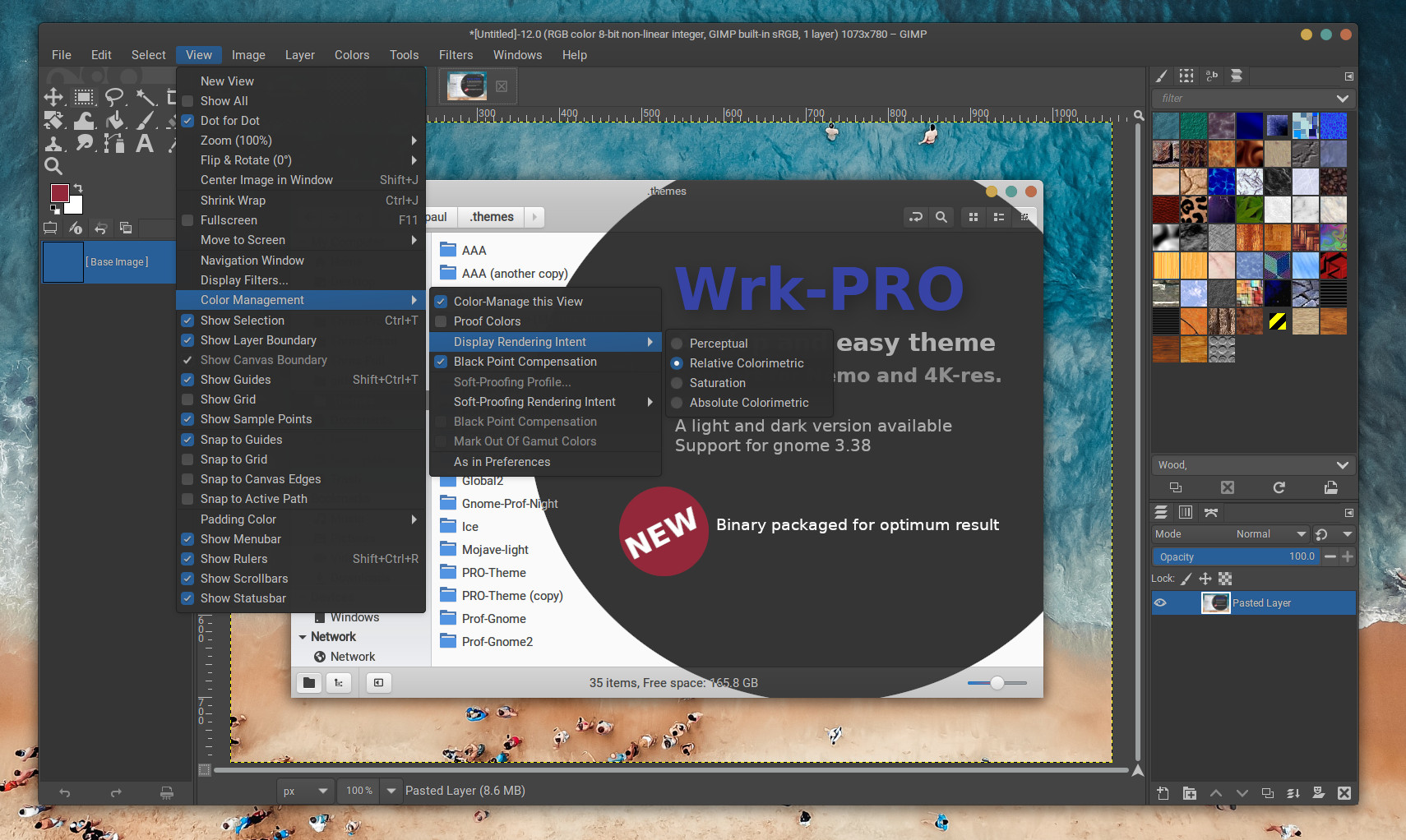Open the Windows menu

tap(517, 55)
